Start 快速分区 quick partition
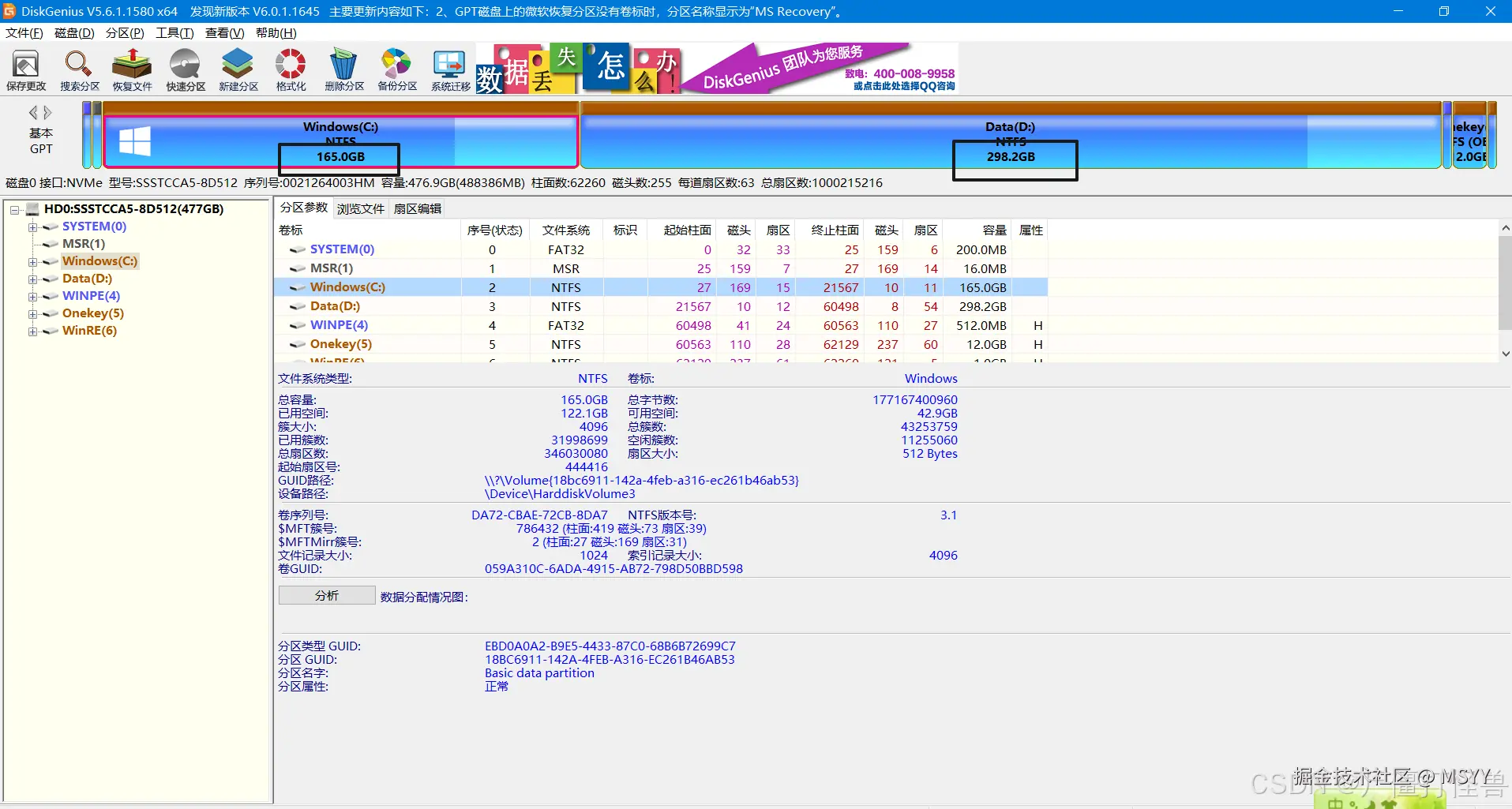This screenshot has width=1512, height=809. tap(186, 70)
